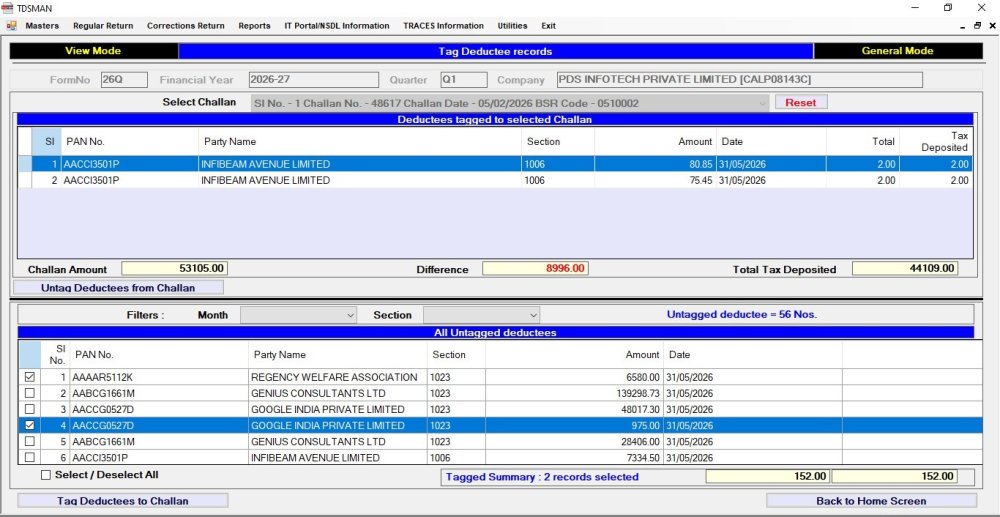The width and height of the screenshot is (1000, 517).
Task: Minimize the inner MDI child window
Action: point(962,27)
